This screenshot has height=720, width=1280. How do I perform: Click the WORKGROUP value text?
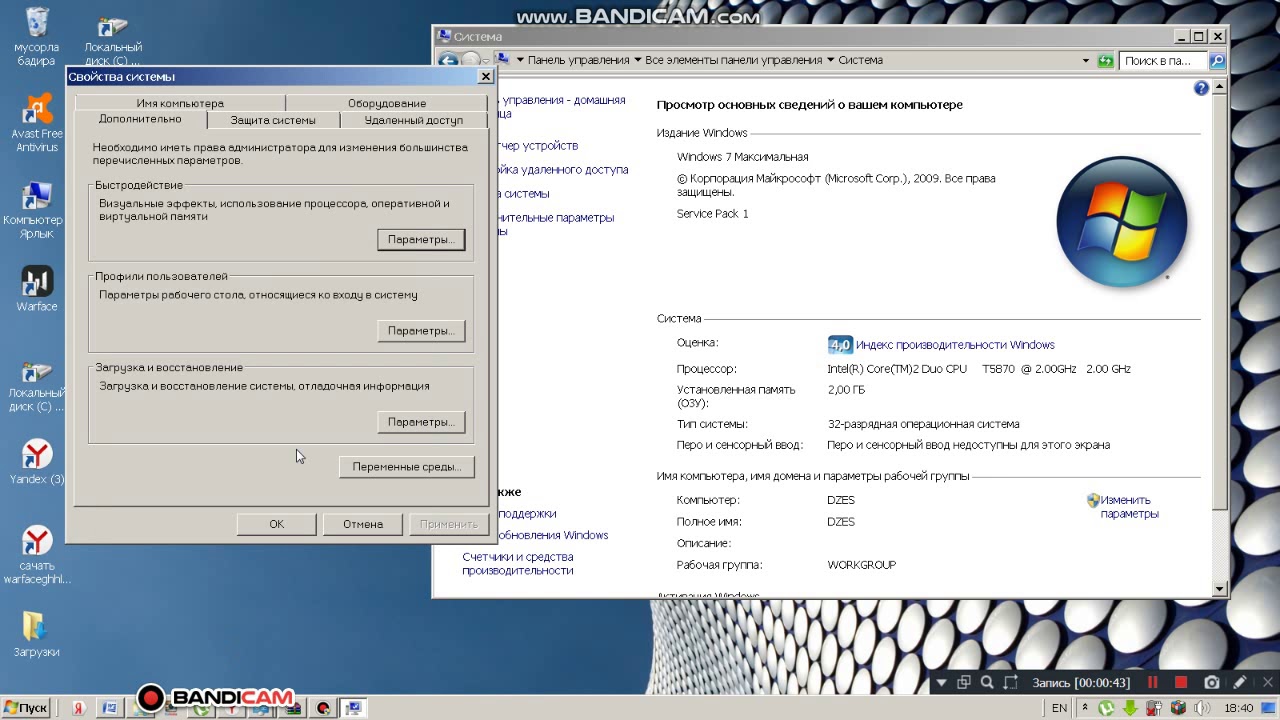coord(862,565)
